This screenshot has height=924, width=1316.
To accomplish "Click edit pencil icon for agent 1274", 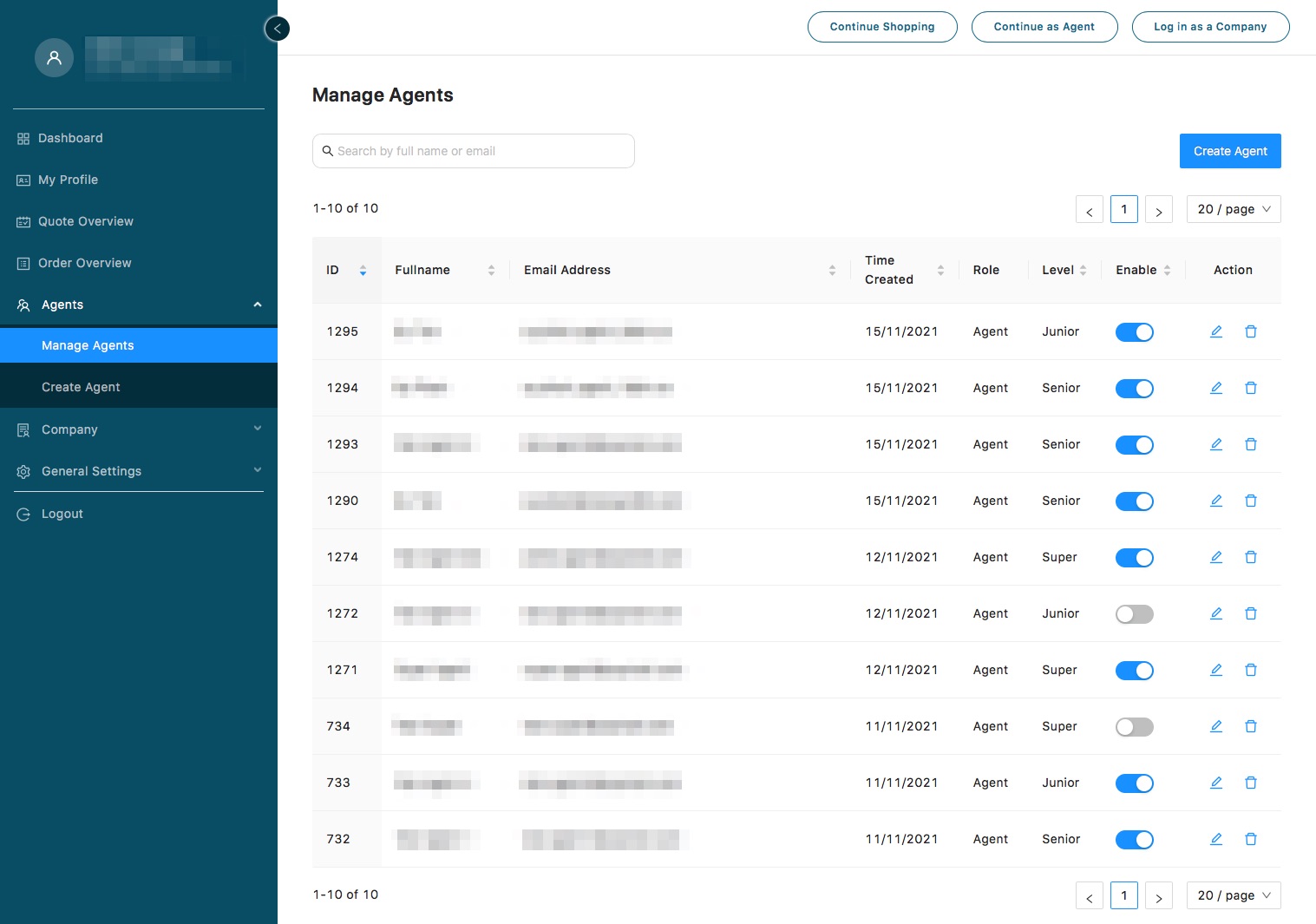I will pyautogui.click(x=1216, y=557).
